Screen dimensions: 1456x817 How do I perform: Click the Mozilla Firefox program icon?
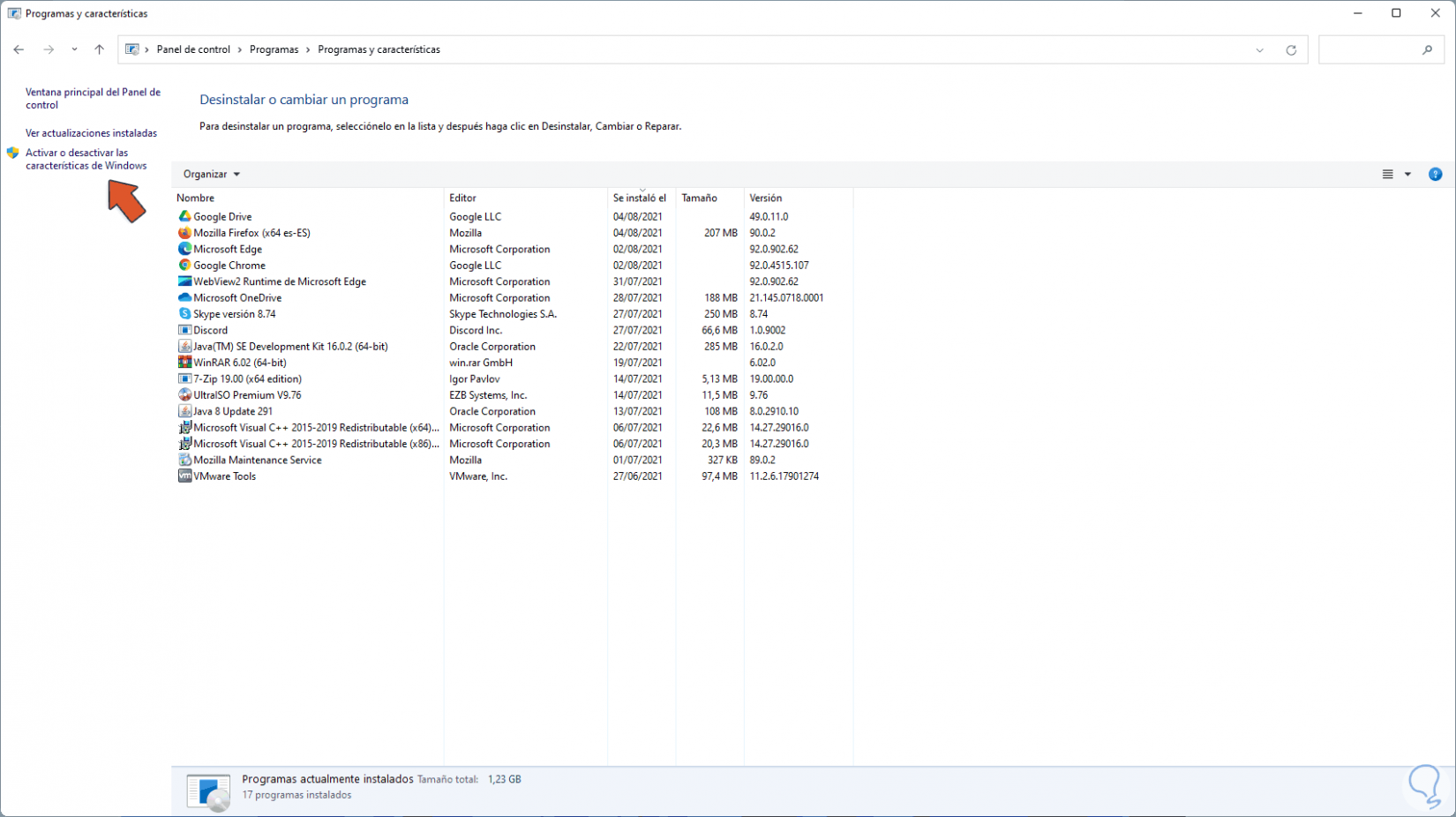[x=184, y=233]
